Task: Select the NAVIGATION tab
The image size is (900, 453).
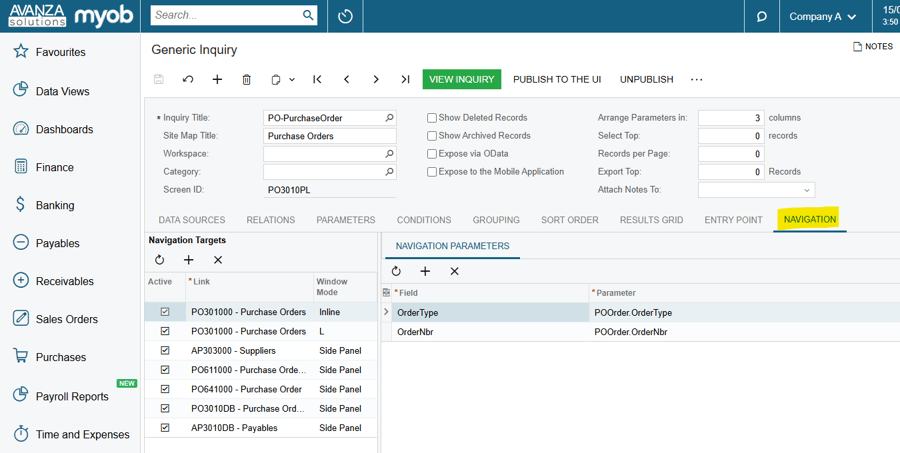Action: pos(810,219)
